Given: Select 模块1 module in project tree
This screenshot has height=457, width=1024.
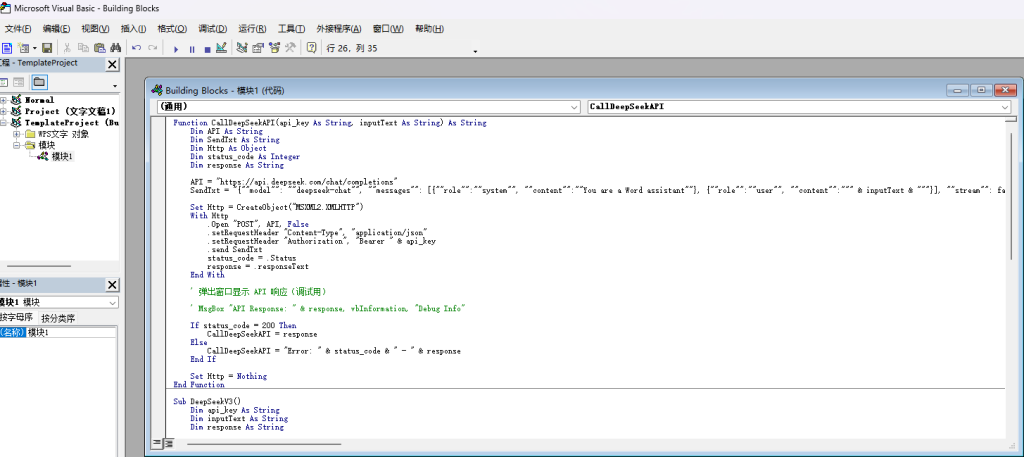Looking at the screenshot, I should click(63, 157).
